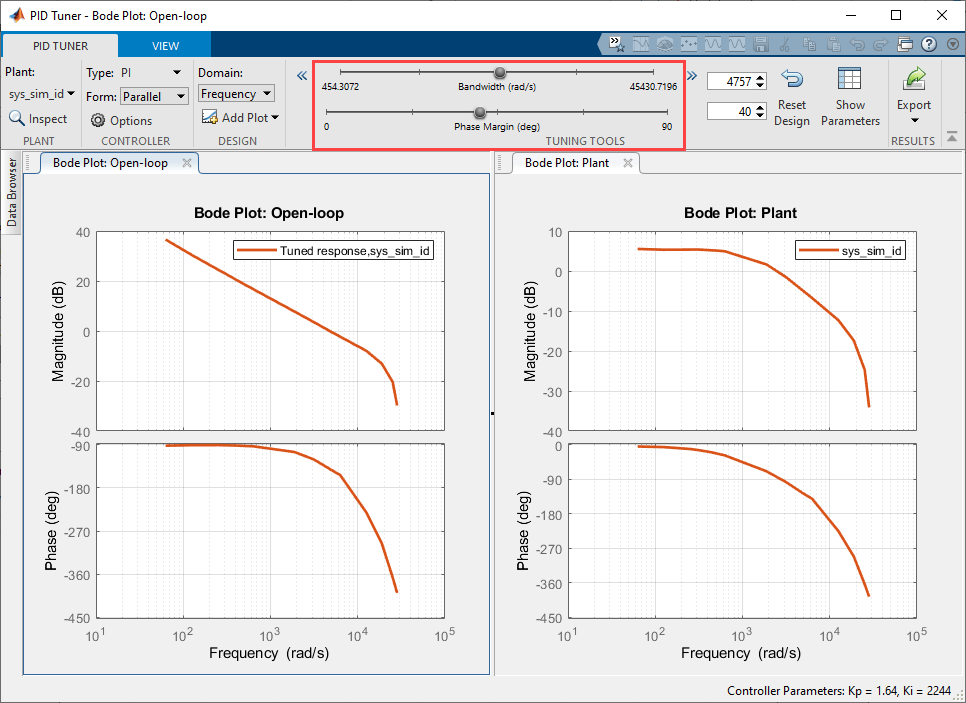966x703 pixels.
Task: Click the Paste clipboard icon
Action: click(x=834, y=44)
